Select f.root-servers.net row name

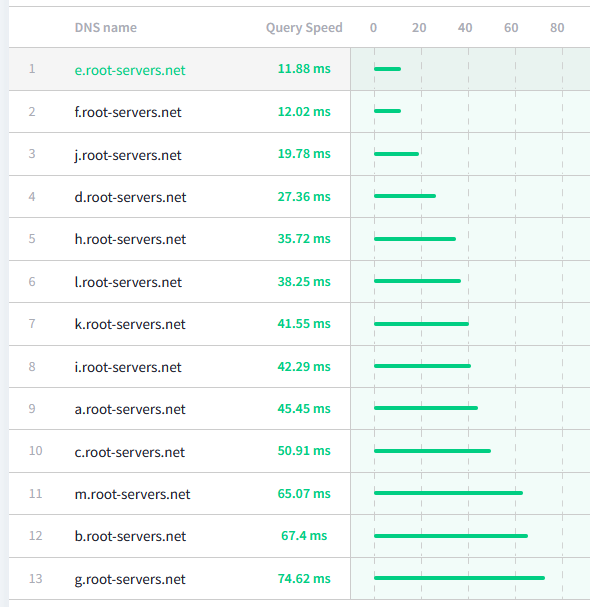[128, 112]
